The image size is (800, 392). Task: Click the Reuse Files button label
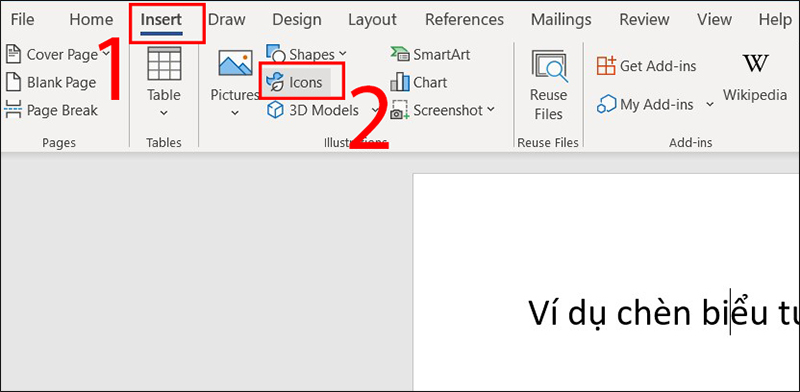tap(548, 105)
